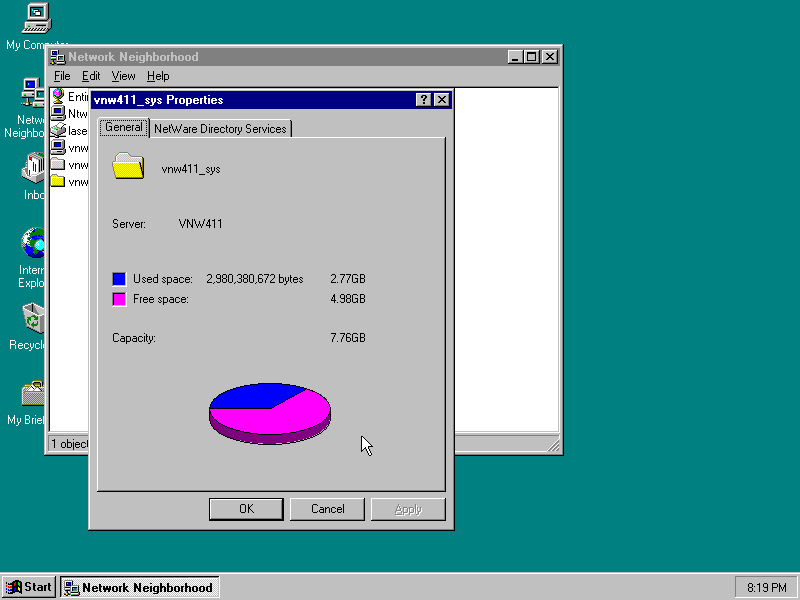Minimize the Network Neighborhood window

point(515,57)
